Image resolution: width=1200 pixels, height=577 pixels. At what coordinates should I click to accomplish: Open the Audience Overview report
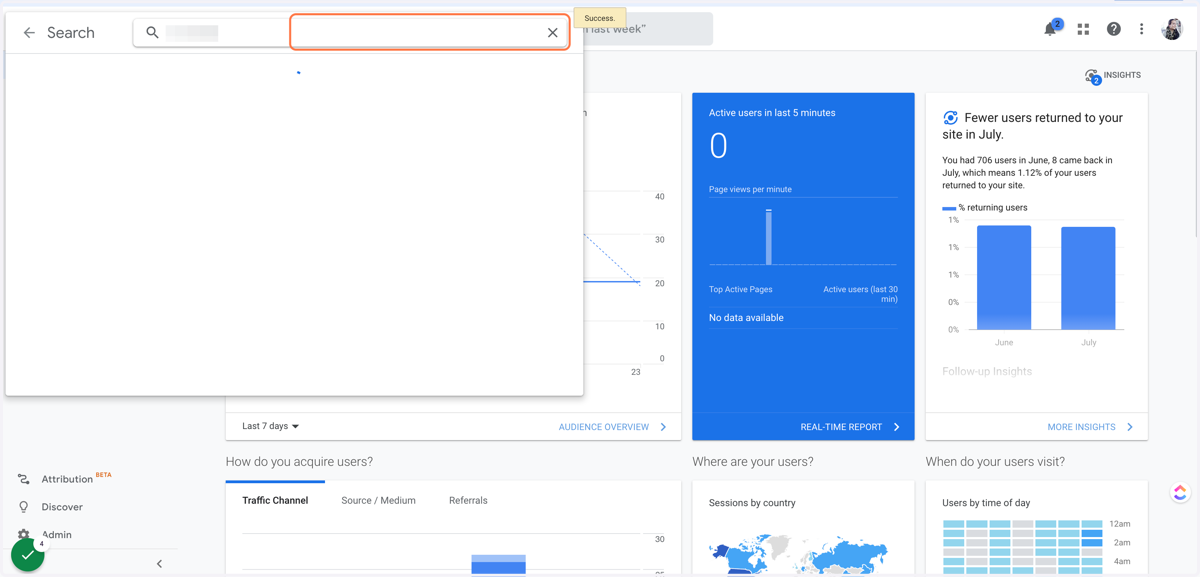(604, 427)
